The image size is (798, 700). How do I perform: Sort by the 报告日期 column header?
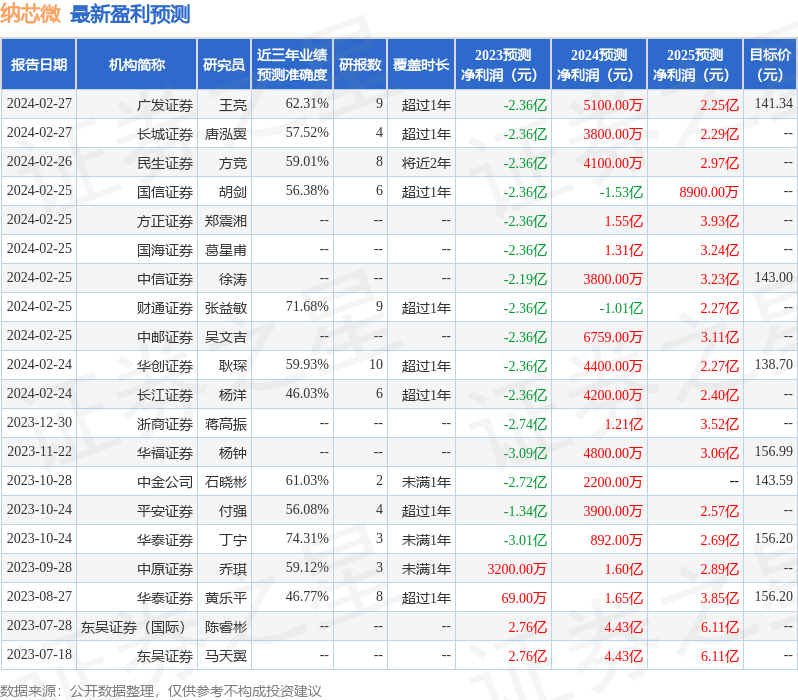point(39,64)
